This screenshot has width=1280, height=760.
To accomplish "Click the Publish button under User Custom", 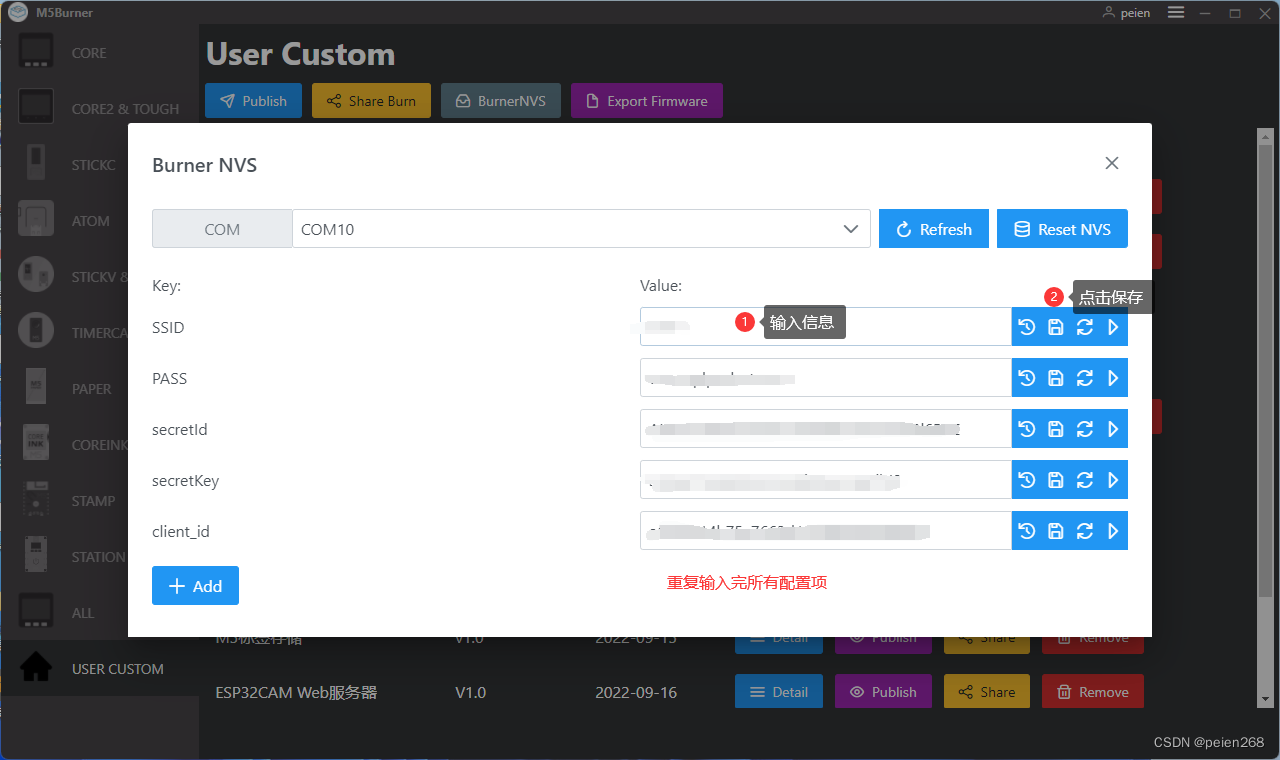I will (253, 101).
